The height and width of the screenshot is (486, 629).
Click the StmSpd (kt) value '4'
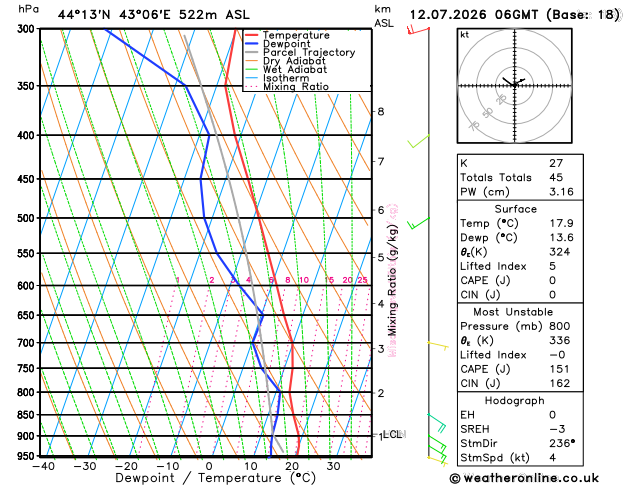(x=552, y=458)
